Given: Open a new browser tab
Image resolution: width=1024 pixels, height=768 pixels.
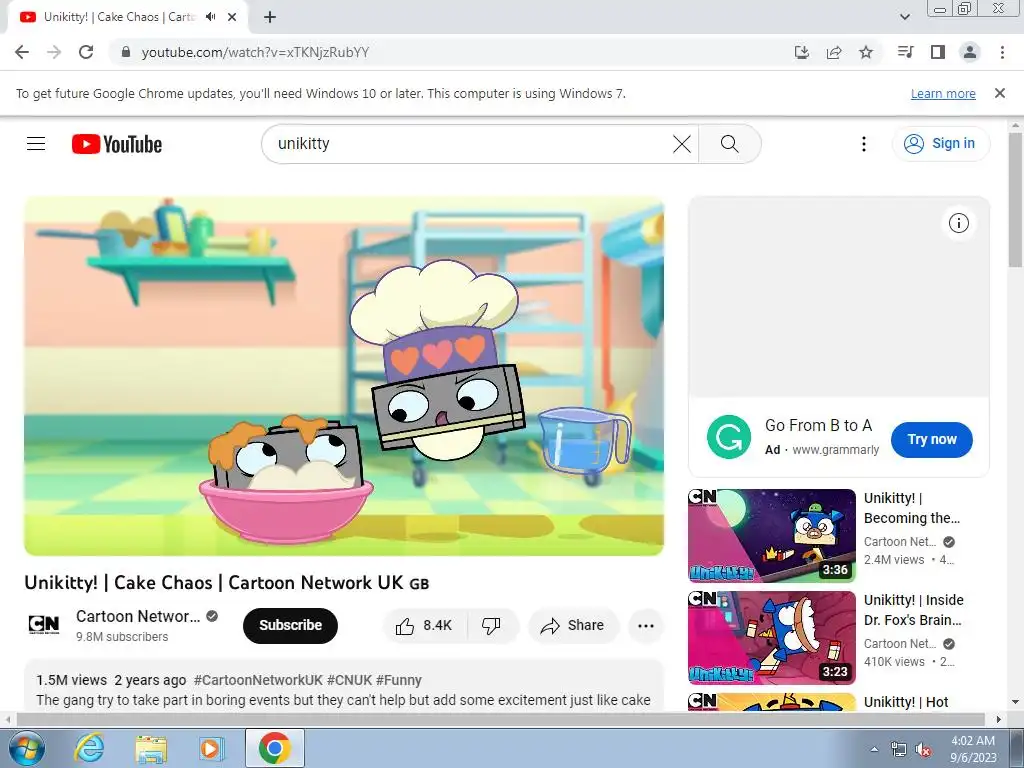Looking at the screenshot, I should (x=270, y=17).
